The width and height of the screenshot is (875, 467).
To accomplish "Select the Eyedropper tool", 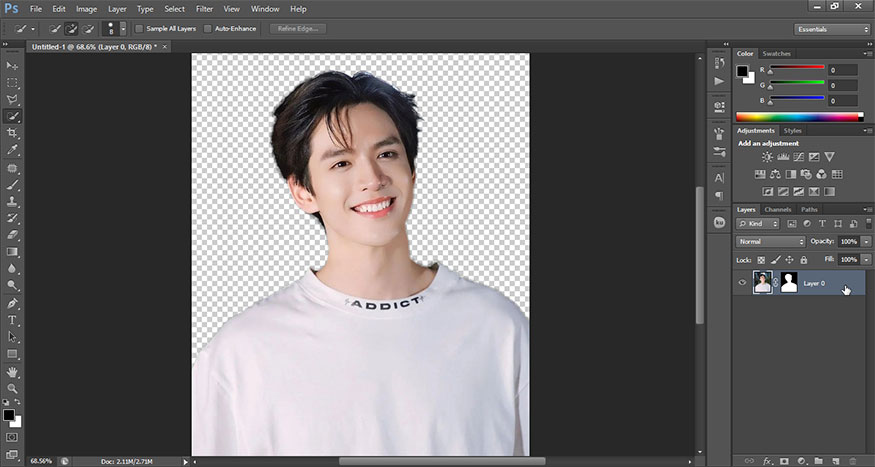I will tap(13, 150).
